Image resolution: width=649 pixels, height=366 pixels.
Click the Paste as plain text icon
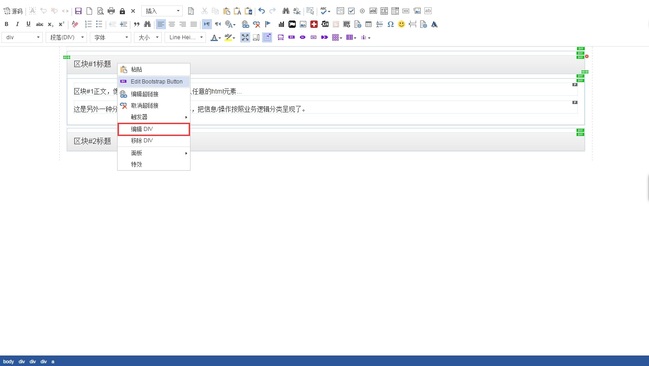click(x=237, y=11)
